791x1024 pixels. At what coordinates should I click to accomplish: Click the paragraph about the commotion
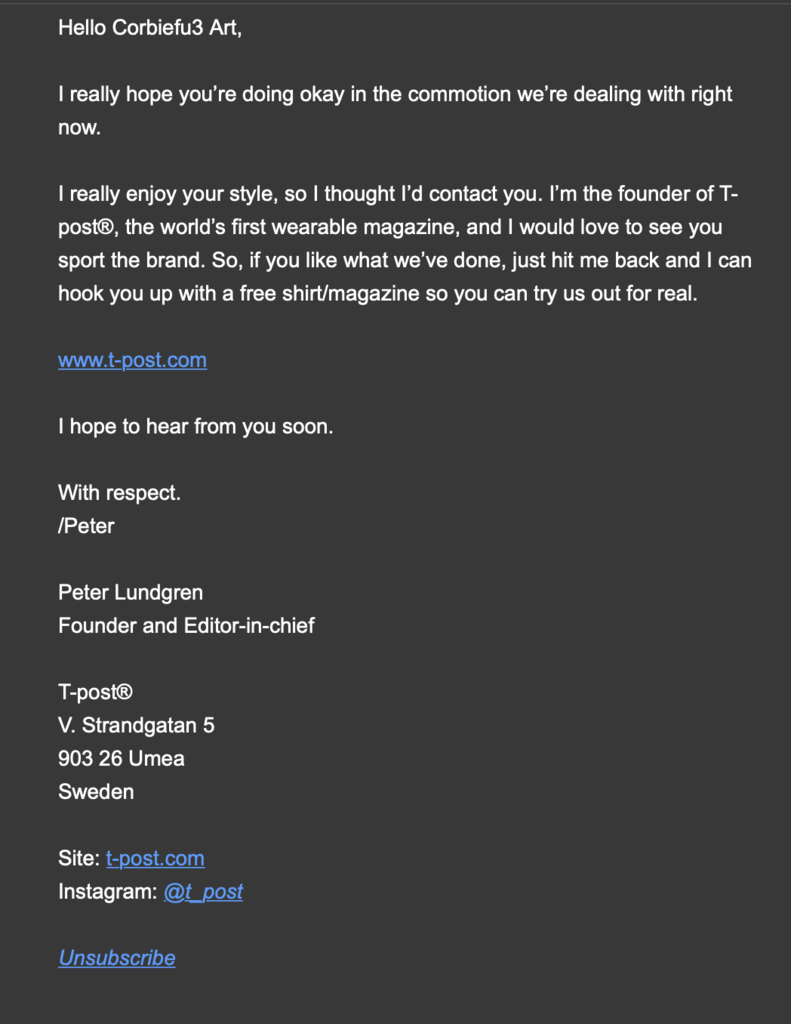(x=395, y=110)
